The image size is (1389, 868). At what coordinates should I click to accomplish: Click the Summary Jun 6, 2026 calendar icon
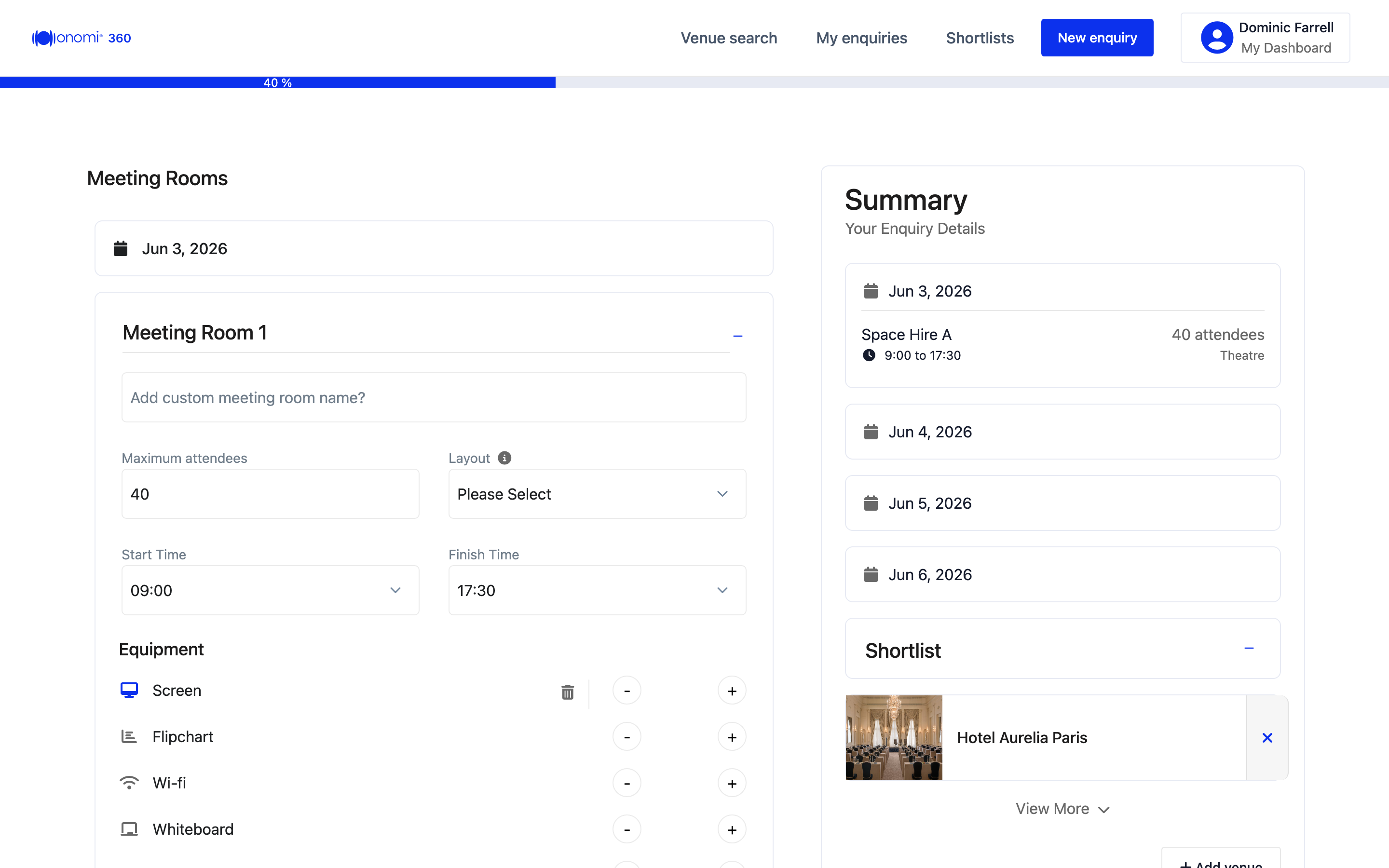pos(871,575)
